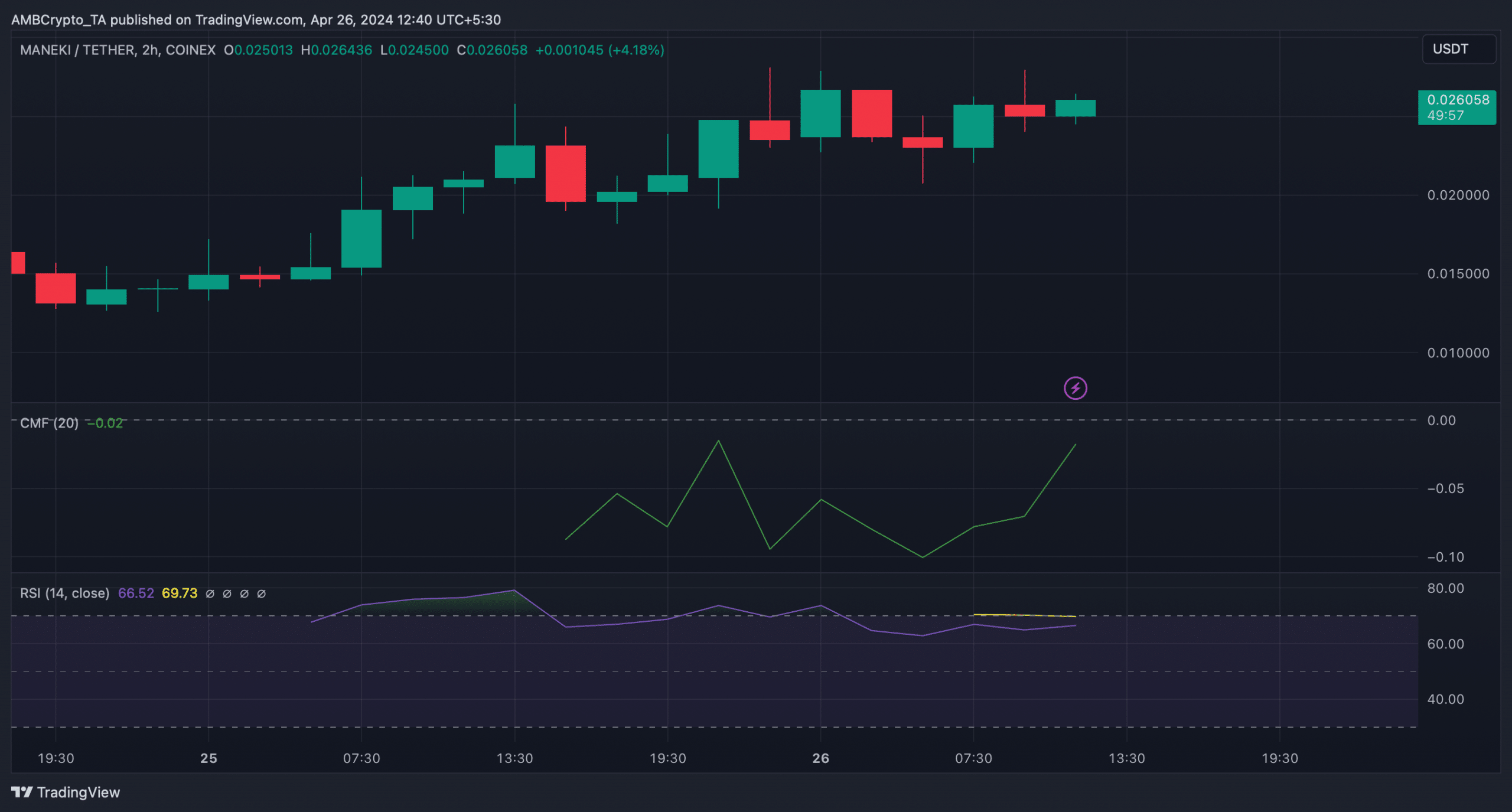
Task: Click the CMF (20) indicator label
Action: click(49, 423)
